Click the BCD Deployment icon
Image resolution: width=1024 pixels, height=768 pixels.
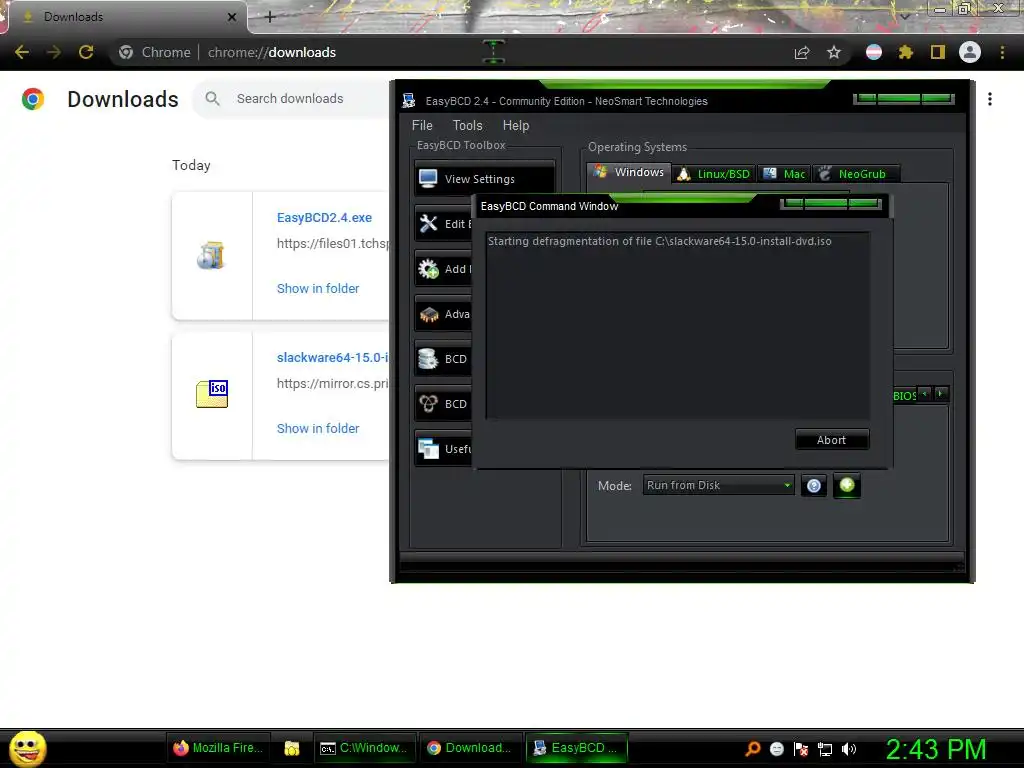(428, 404)
